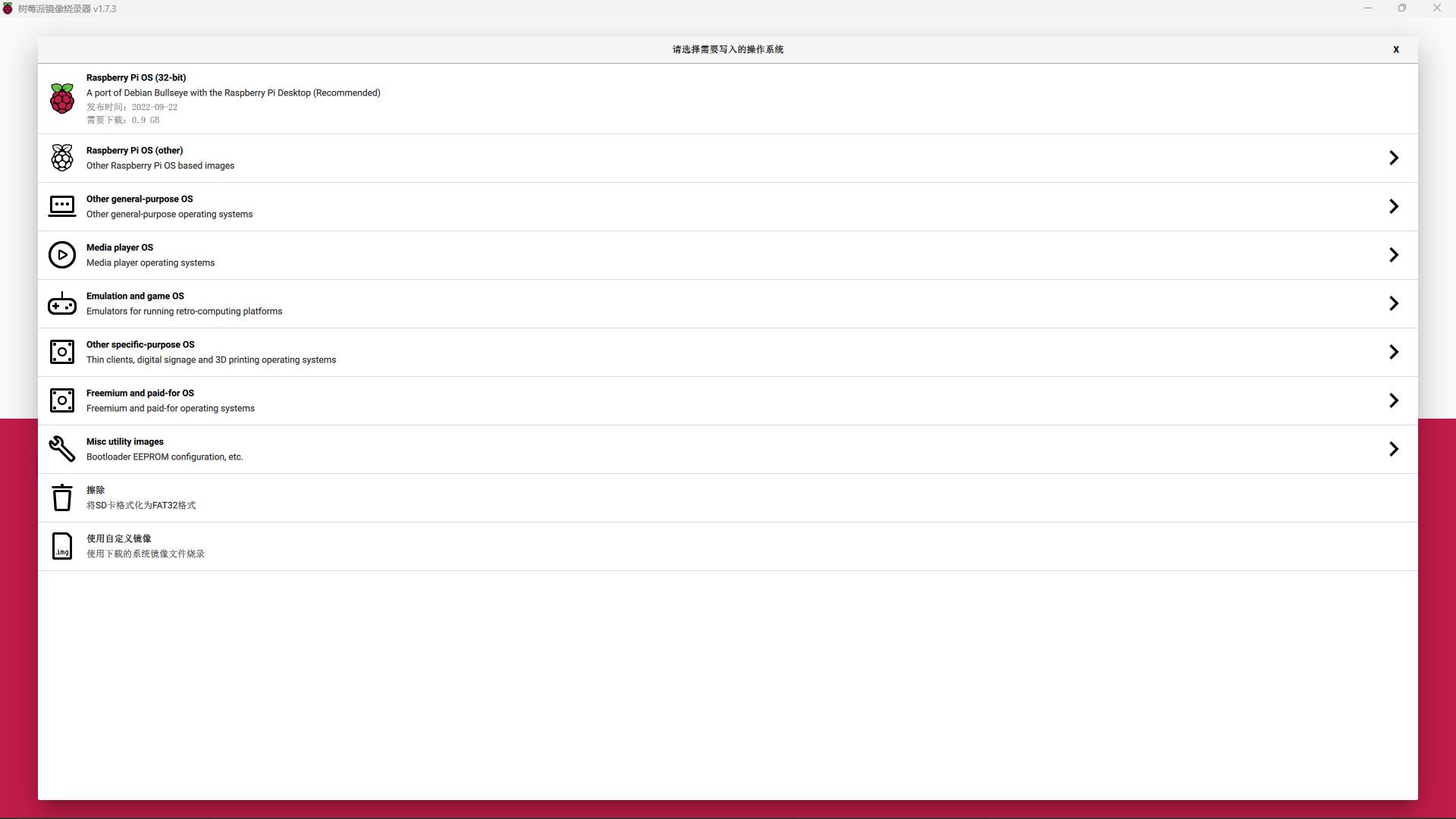Open Other specific-purpose OS entry label
The width and height of the screenshot is (1456, 819).
(140, 344)
